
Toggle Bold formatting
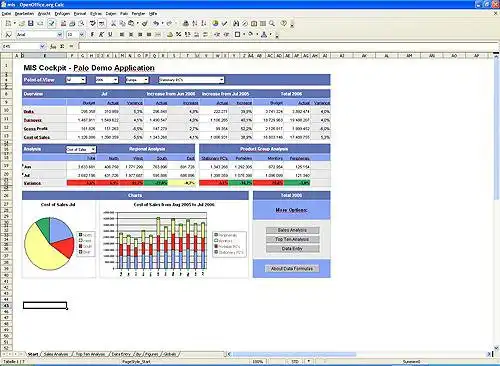tap(92, 34)
